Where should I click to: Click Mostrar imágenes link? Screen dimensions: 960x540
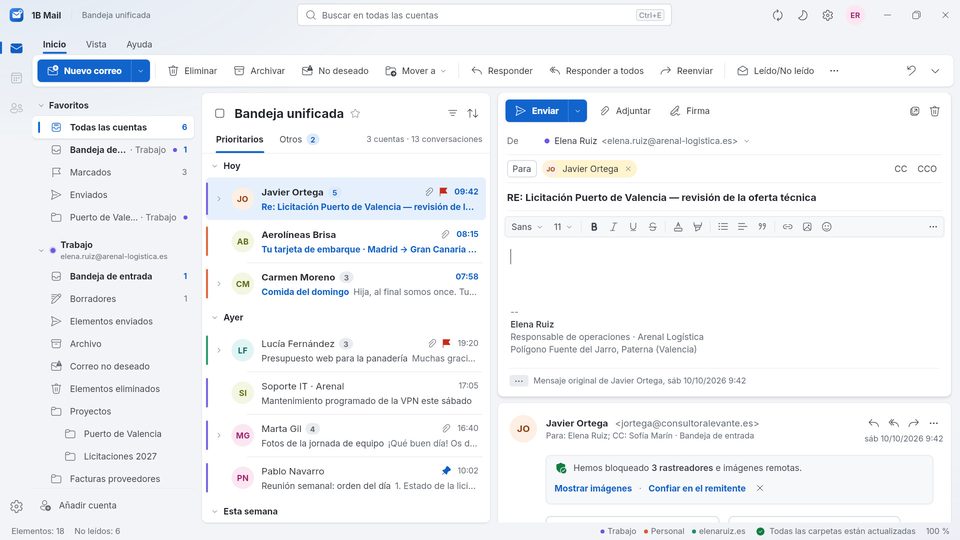click(x=593, y=489)
